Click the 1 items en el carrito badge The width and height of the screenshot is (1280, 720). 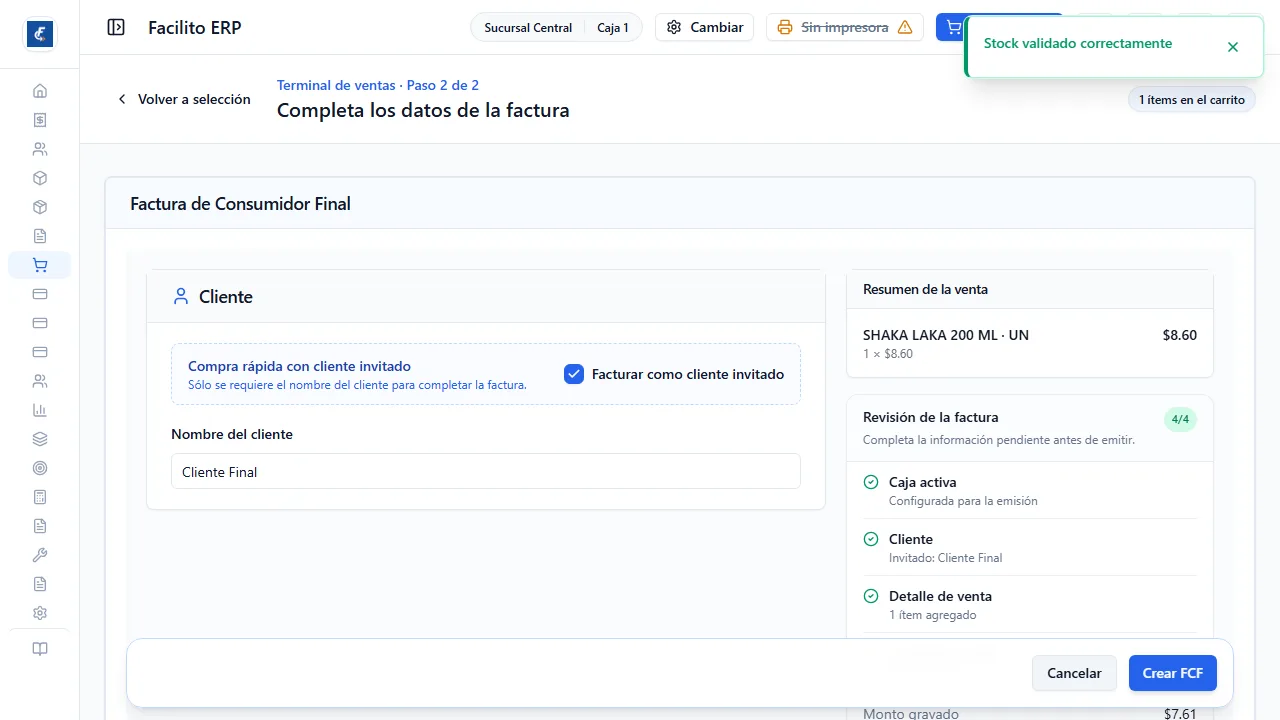(1192, 99)
